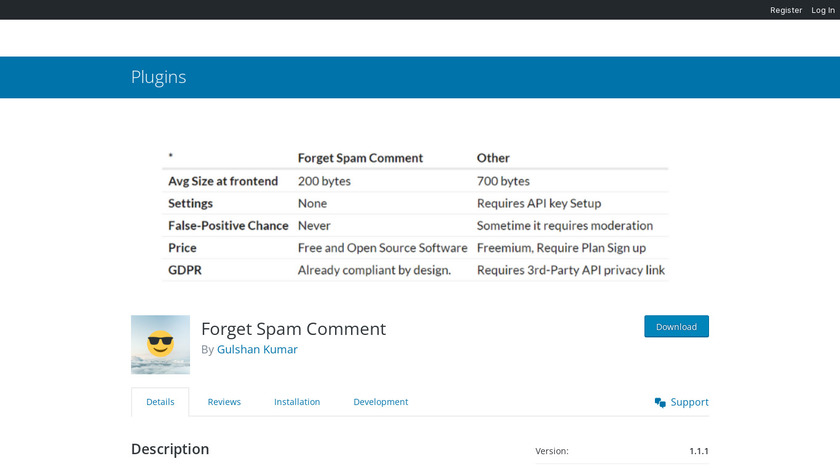Screen dimensions: 840x472
Task: Open the Support link text
Action: click(689, 402)
